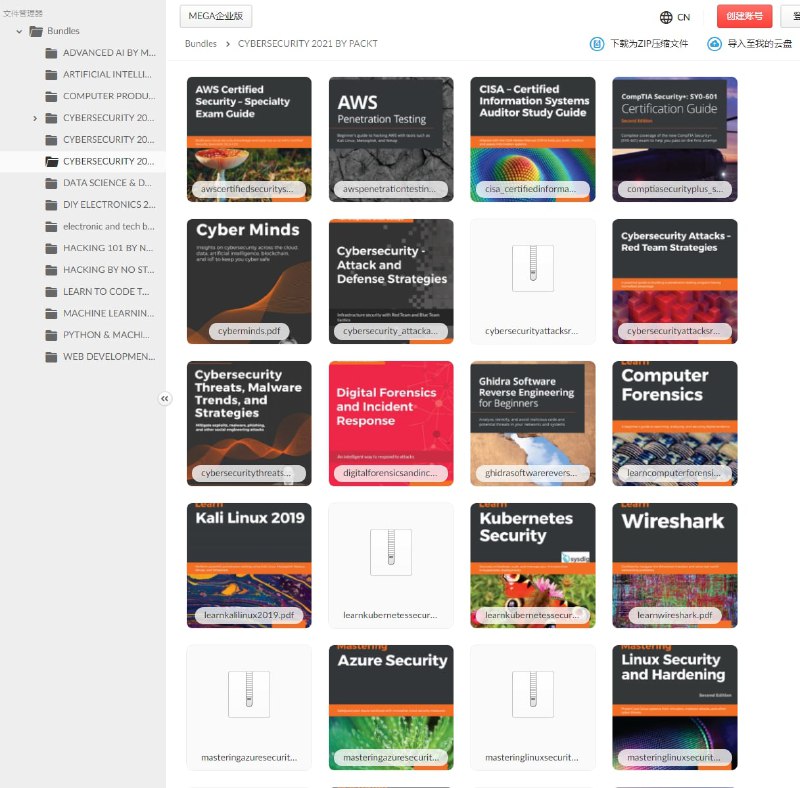This screenshot has width=800, height=788.
Task: Collapse the Bundles tree node chevron
Action: 19,31
